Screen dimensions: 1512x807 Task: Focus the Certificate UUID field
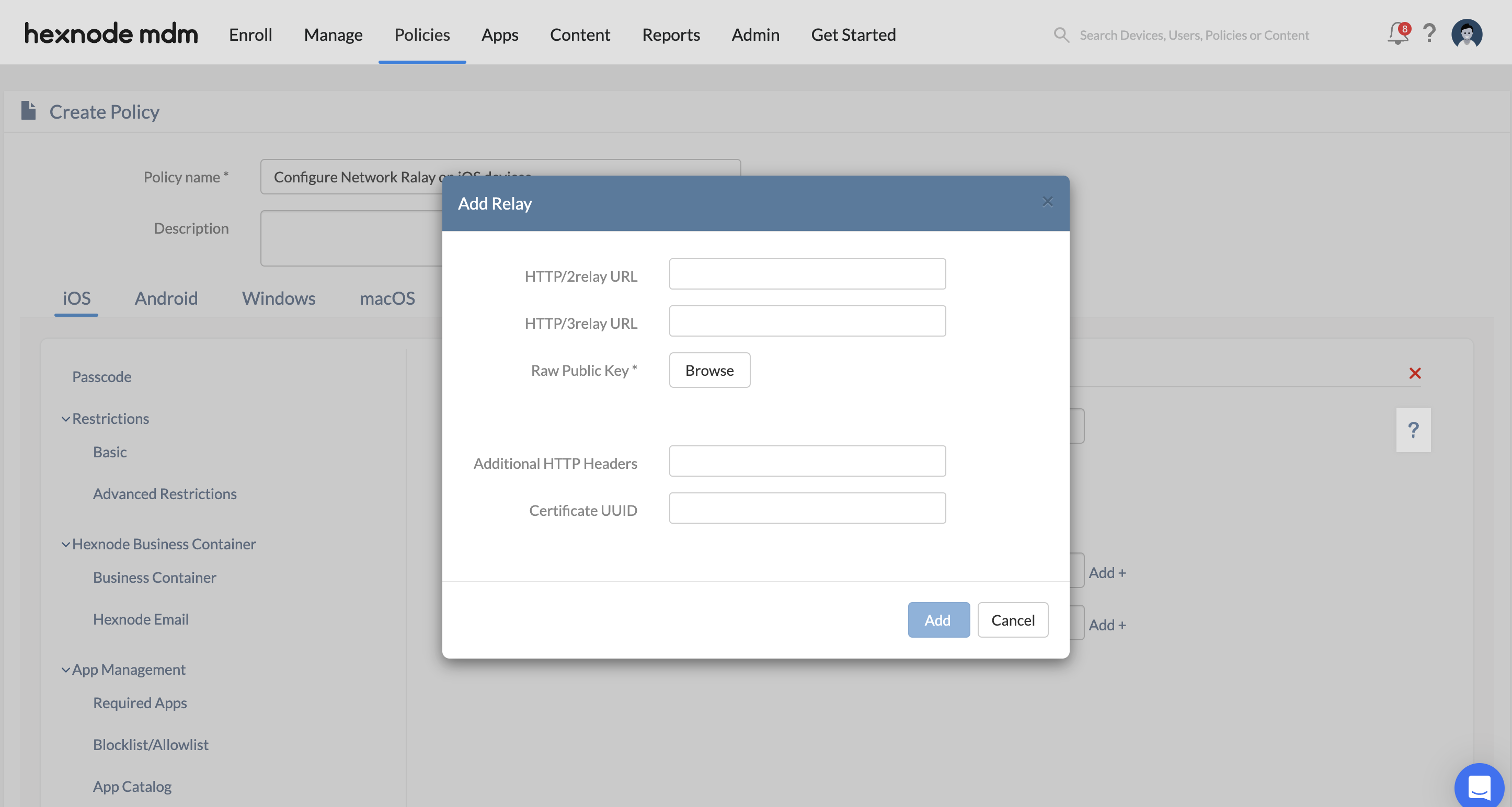click(x=807, y=508)
